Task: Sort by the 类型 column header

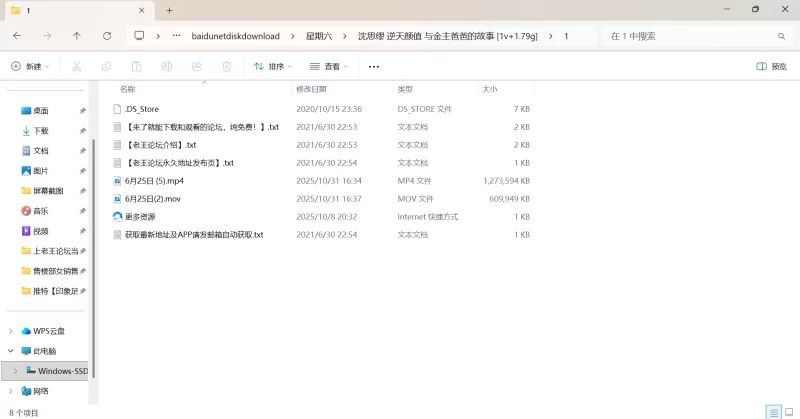Action: tap(405, 89)
